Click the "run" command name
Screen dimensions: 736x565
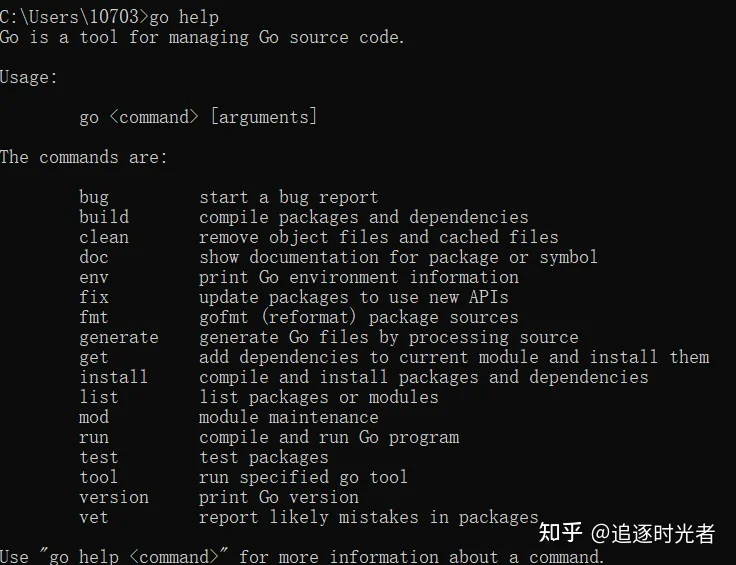tap(94, 438)
